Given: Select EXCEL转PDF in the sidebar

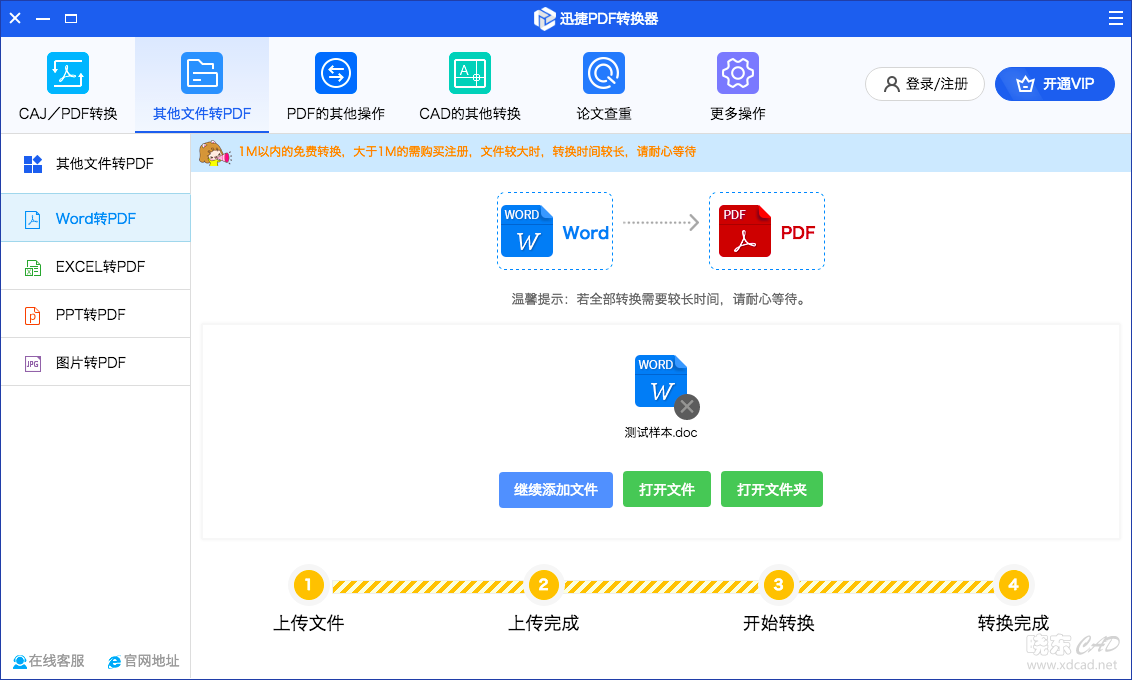Looking at the screenshot, I should (96, 266).
